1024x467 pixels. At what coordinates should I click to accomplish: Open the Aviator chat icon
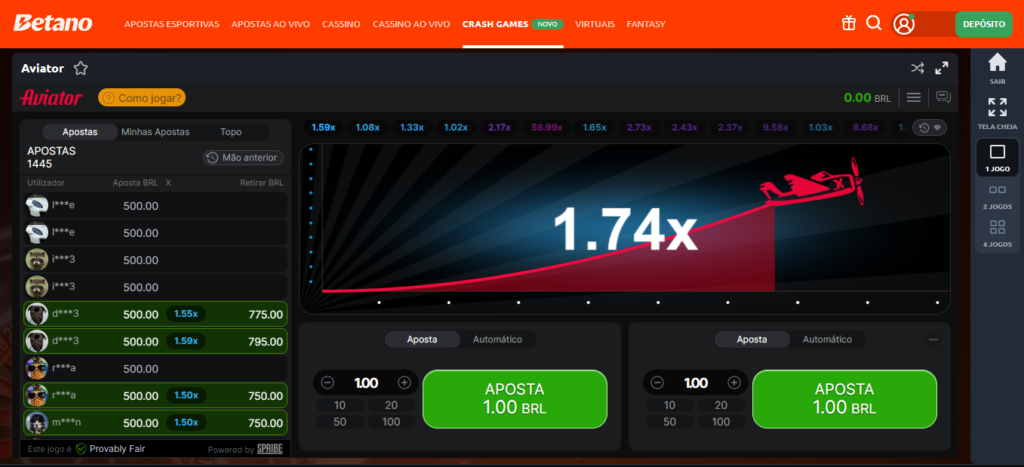(x=943, y=97)
